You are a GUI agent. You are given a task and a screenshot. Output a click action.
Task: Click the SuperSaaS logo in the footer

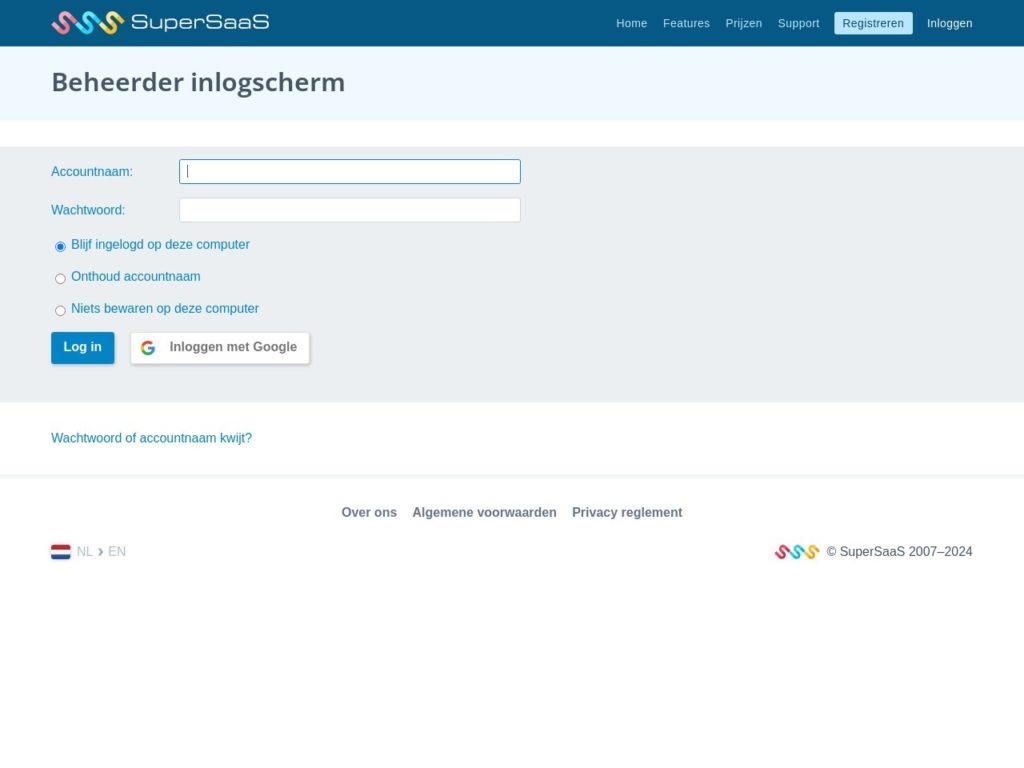pos(796,551)
